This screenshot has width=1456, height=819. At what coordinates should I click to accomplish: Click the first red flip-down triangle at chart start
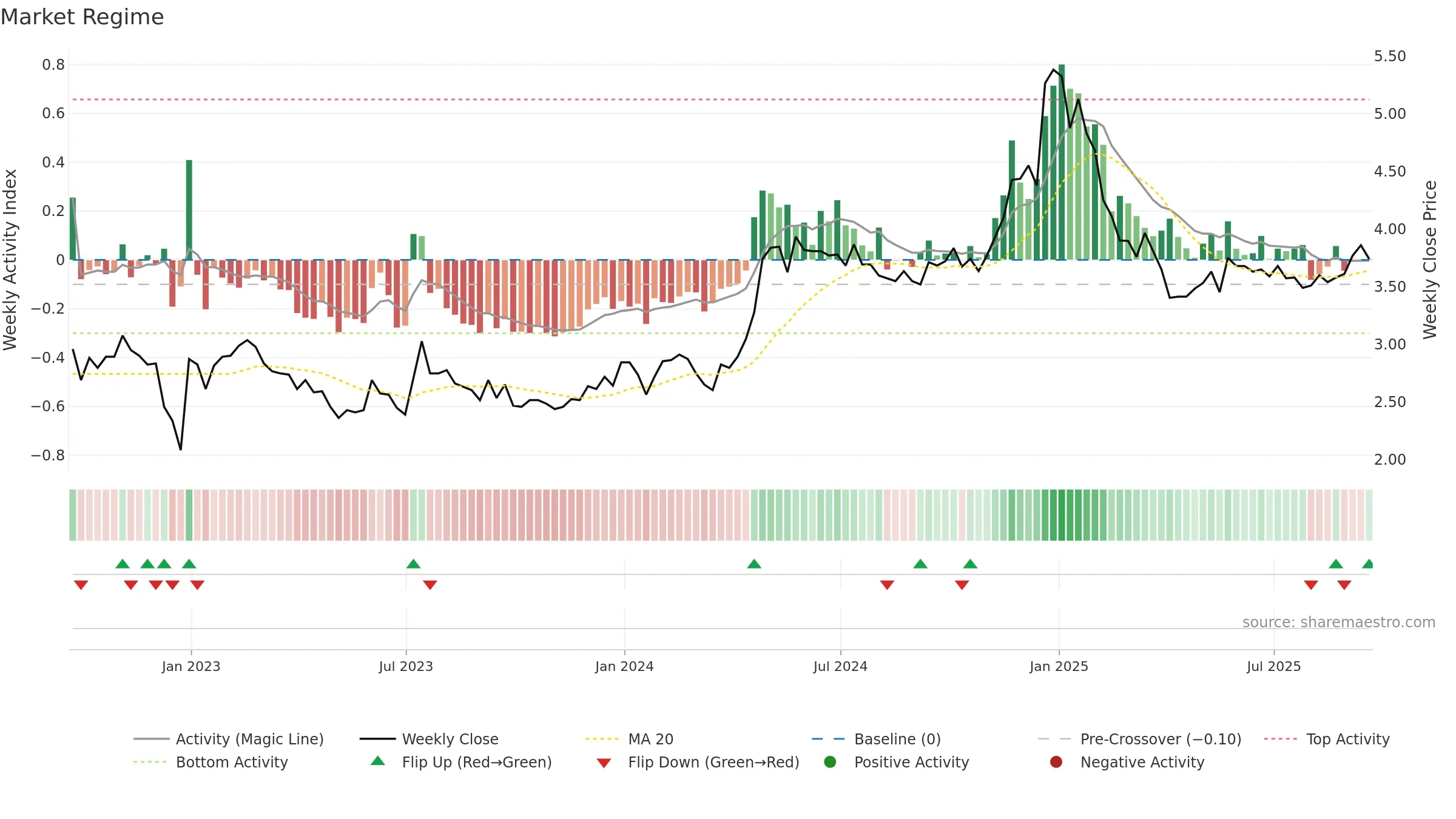pos(81,585)
